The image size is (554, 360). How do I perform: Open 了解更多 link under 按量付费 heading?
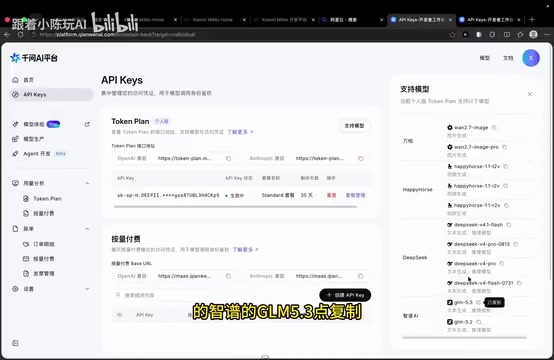[x=245, y=249]
